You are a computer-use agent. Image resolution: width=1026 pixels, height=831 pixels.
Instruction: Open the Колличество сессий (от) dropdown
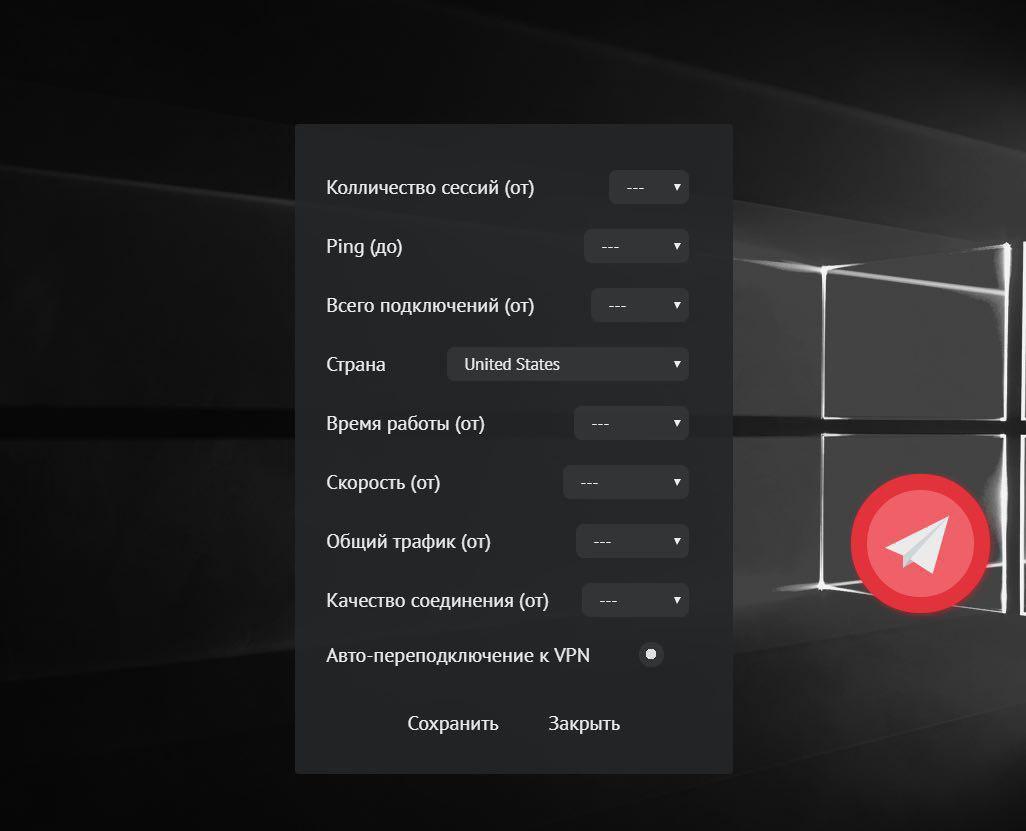[x=649, y=187]
